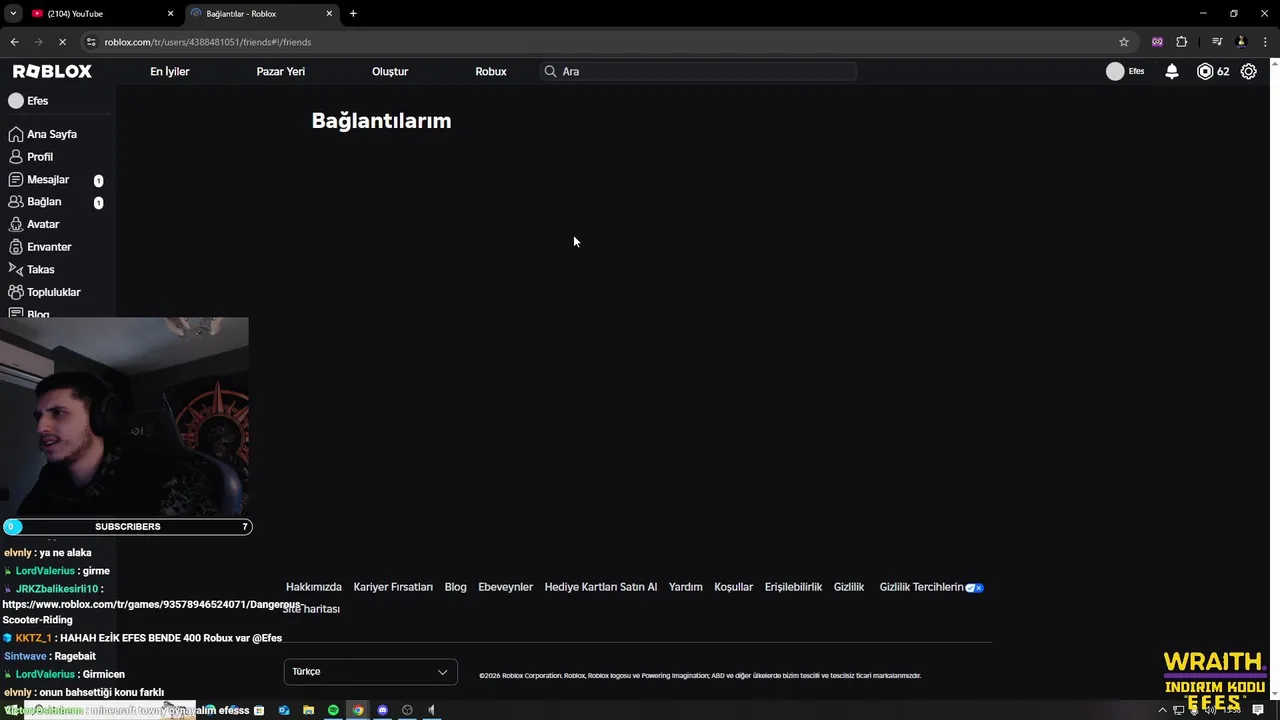Toggle Gizlilik Tercihlerin privacy switch icon
The height and width of the screenshot is (720, 1280).
(x=974, y=588)
